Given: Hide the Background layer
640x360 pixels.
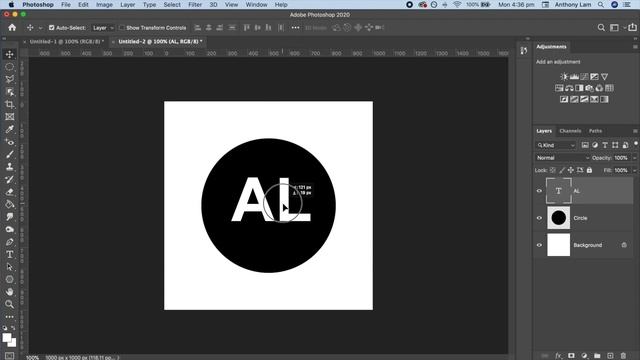Looking at the screenshot, I should tap(539, 245).
